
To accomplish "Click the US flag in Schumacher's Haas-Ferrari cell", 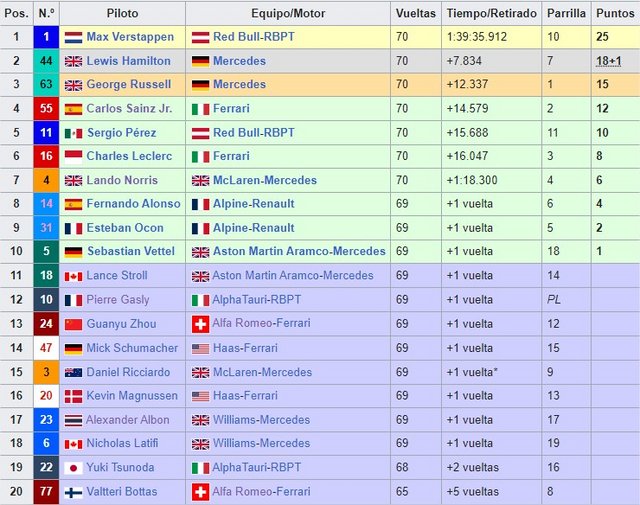I will click(x=200, y=349).
